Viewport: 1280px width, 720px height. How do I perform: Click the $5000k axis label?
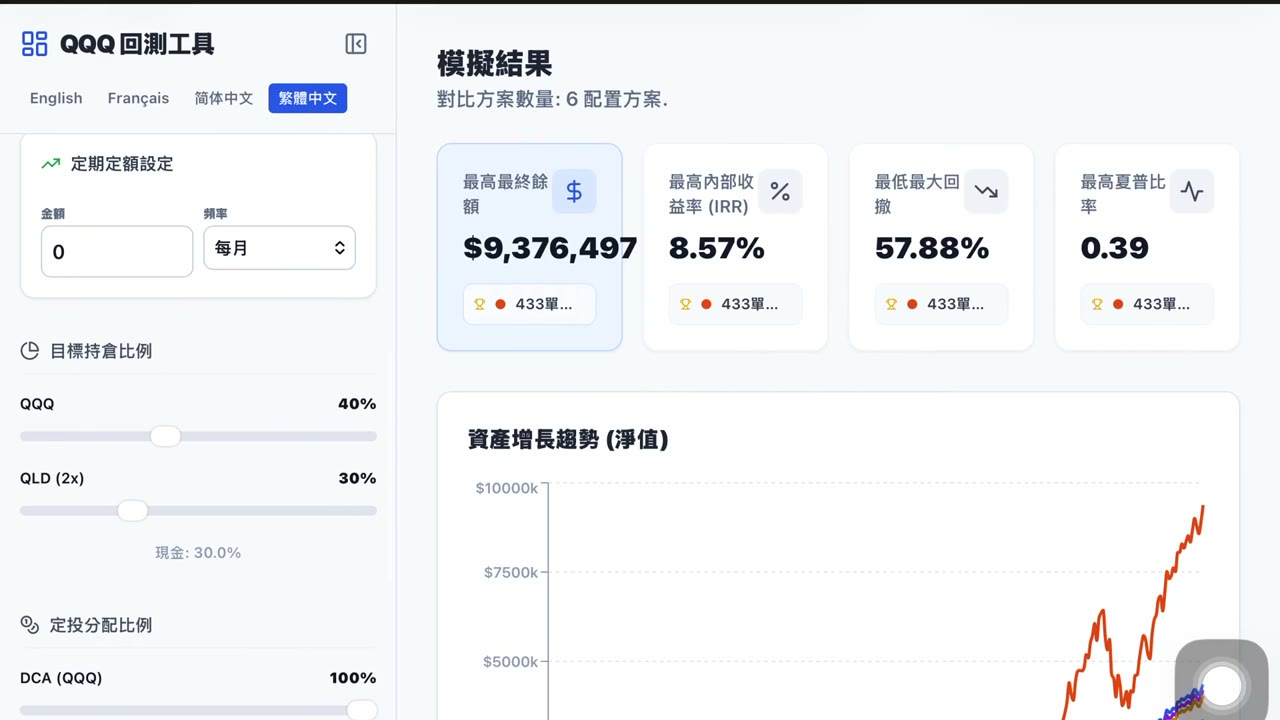pos(511,661)
